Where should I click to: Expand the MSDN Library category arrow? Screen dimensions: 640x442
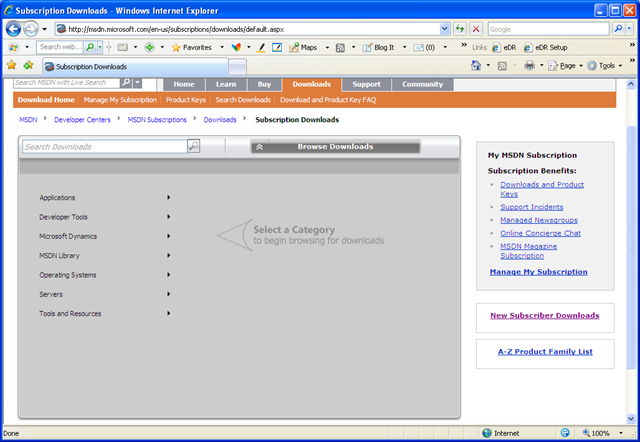(x=169, y=255)
